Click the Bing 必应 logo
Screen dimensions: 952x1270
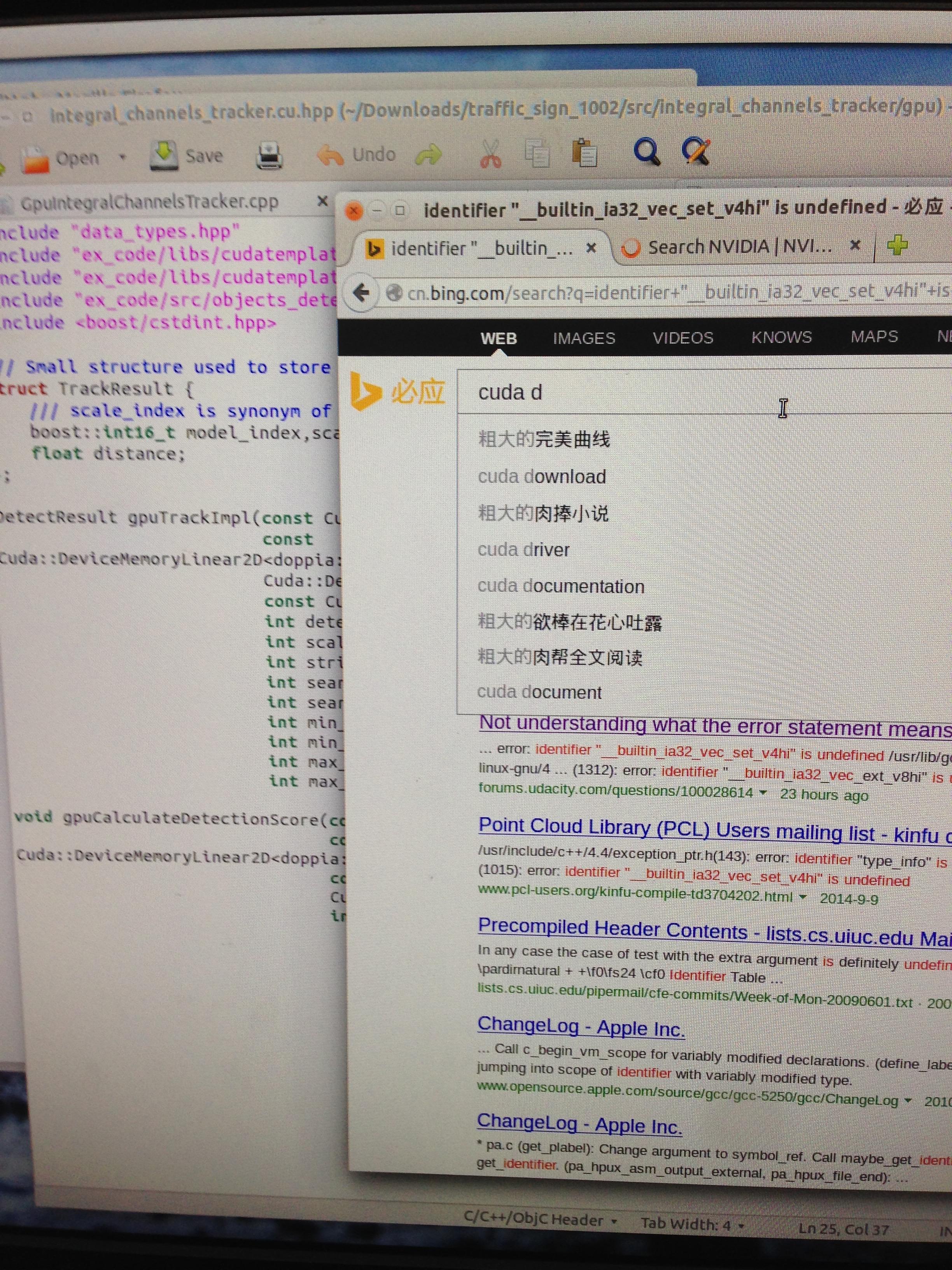[x=398, y=391]
